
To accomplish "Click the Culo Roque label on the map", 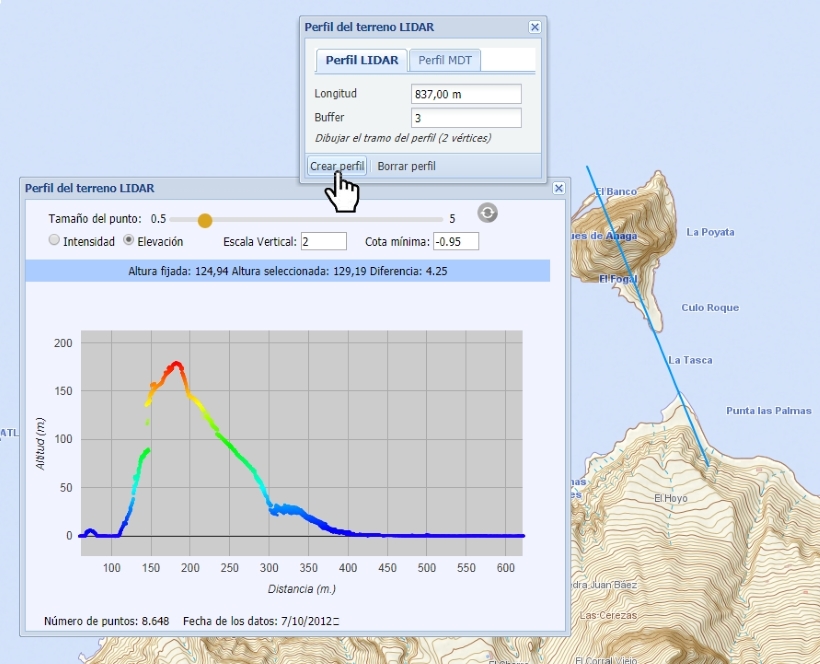I will pos(709,308).
